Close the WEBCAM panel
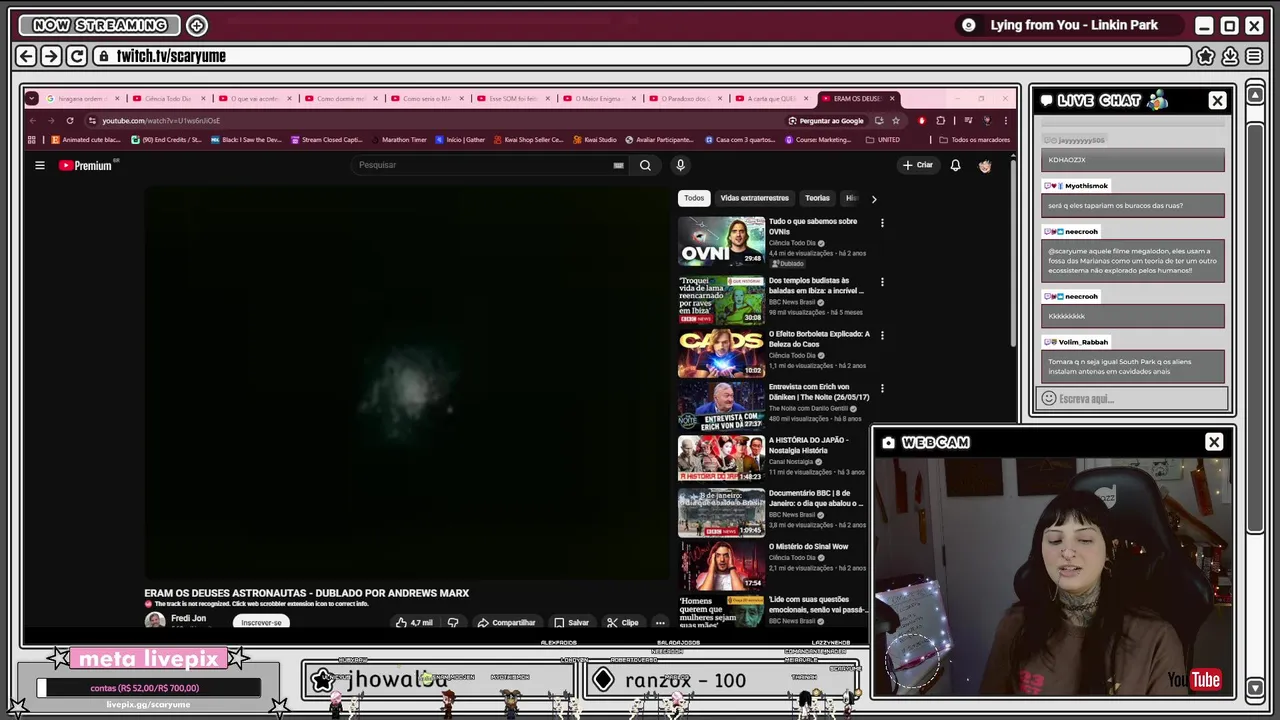Image resolution: width=1280 pixels, height=720 pixels. (x=1214, y=442)
